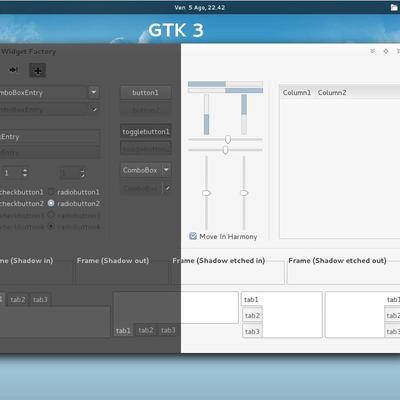Click the lower horizontal slider handle
Viewport: 400px width, 400px height.
click(x=225, y=150)
